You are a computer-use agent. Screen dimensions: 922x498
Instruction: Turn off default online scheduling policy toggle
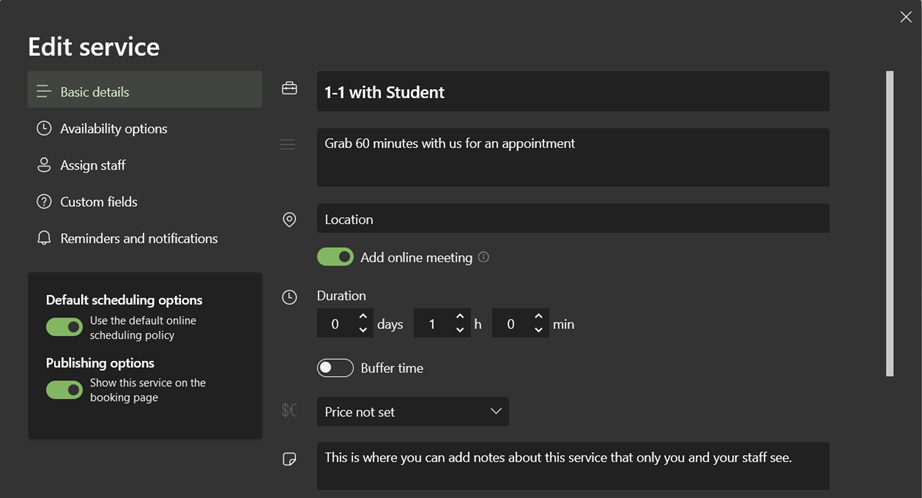(x=64, y=327)
